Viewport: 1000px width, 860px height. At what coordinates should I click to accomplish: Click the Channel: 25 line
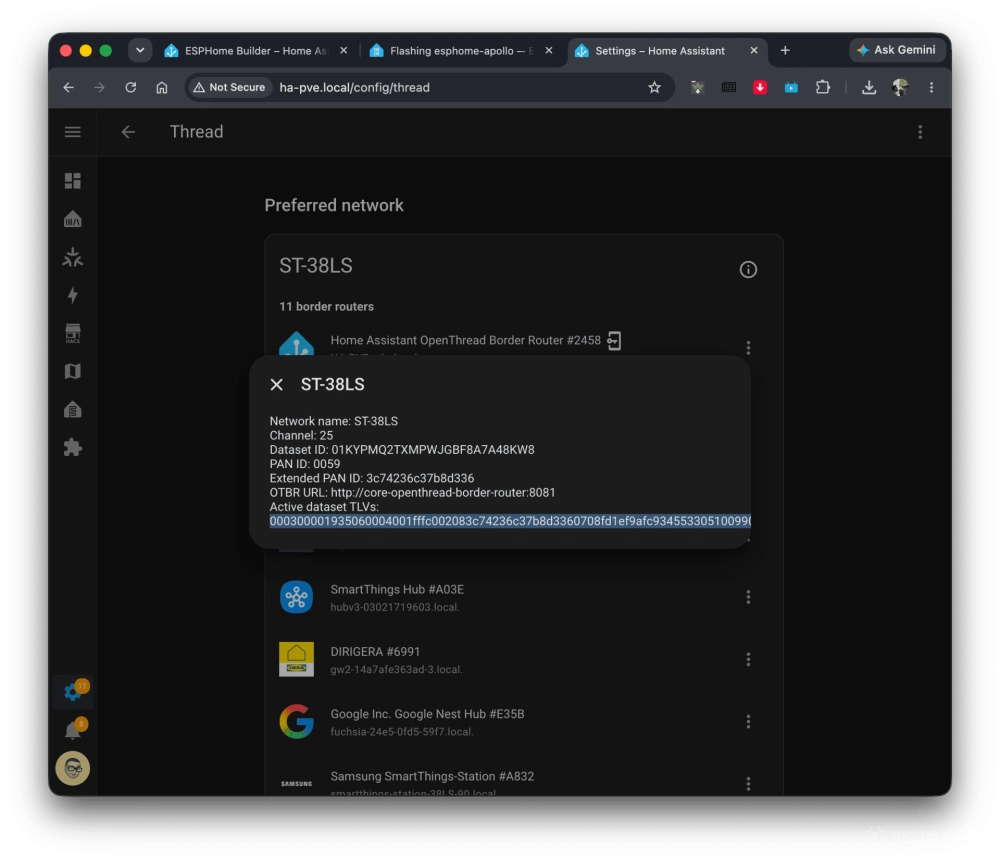301,436
